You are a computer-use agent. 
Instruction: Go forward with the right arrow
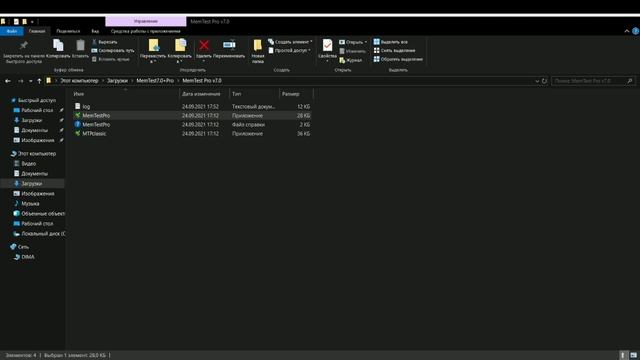[20, 81]
